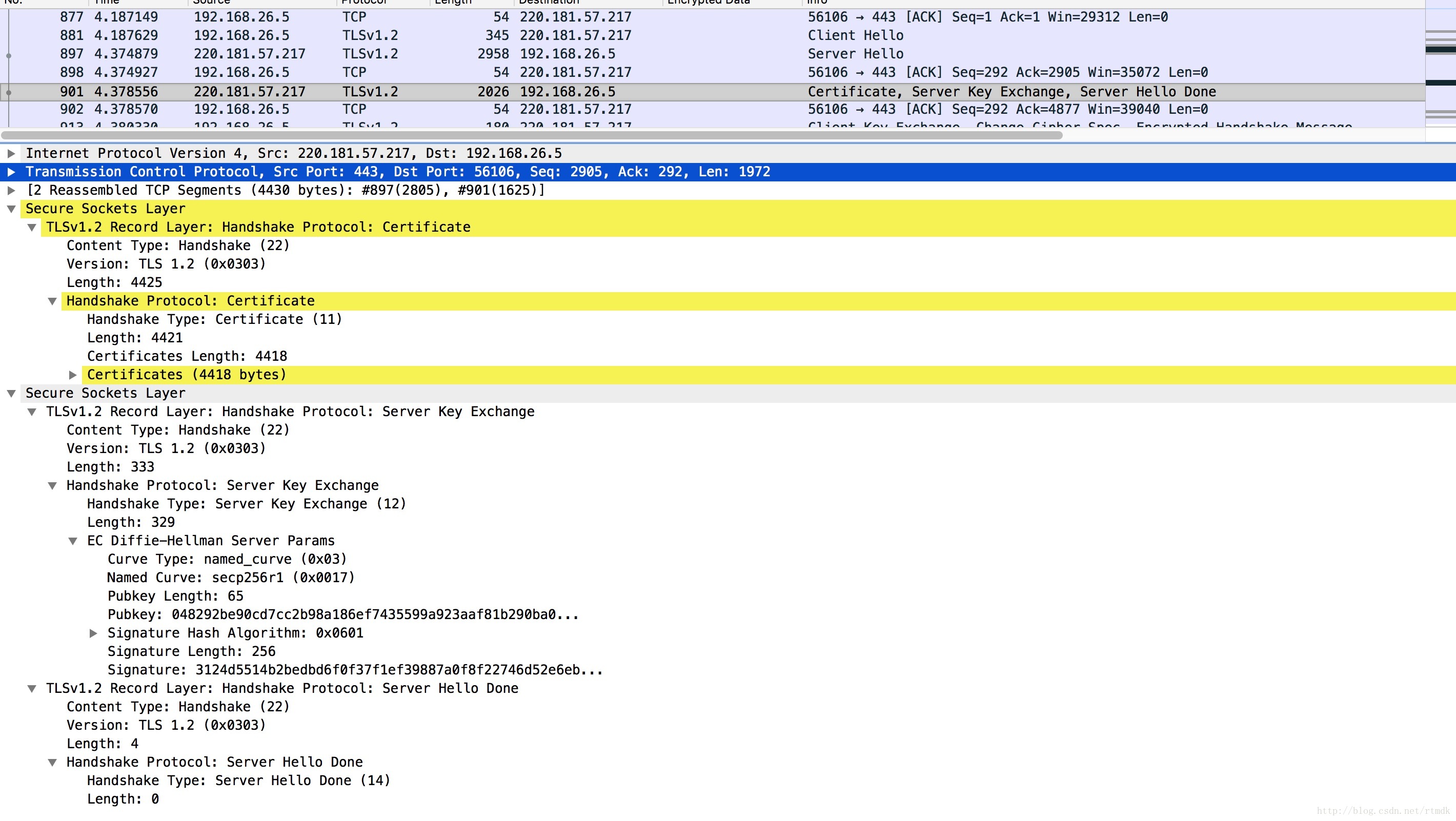Image resolution: width=1456 pixels, height=821 pixels.
Task: Select Length: 329 field
Action: tap(131, 523)
